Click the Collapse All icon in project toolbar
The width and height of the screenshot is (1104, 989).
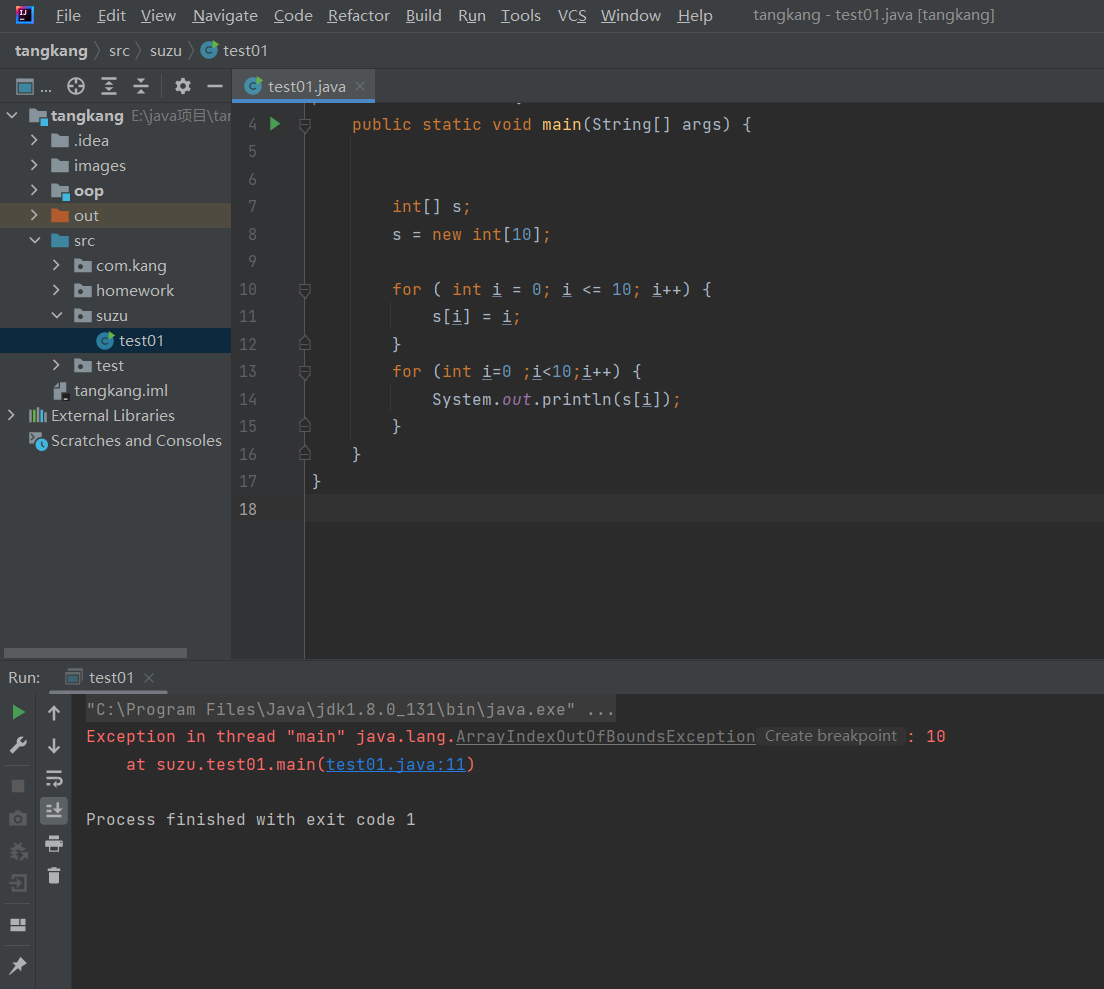141,87
